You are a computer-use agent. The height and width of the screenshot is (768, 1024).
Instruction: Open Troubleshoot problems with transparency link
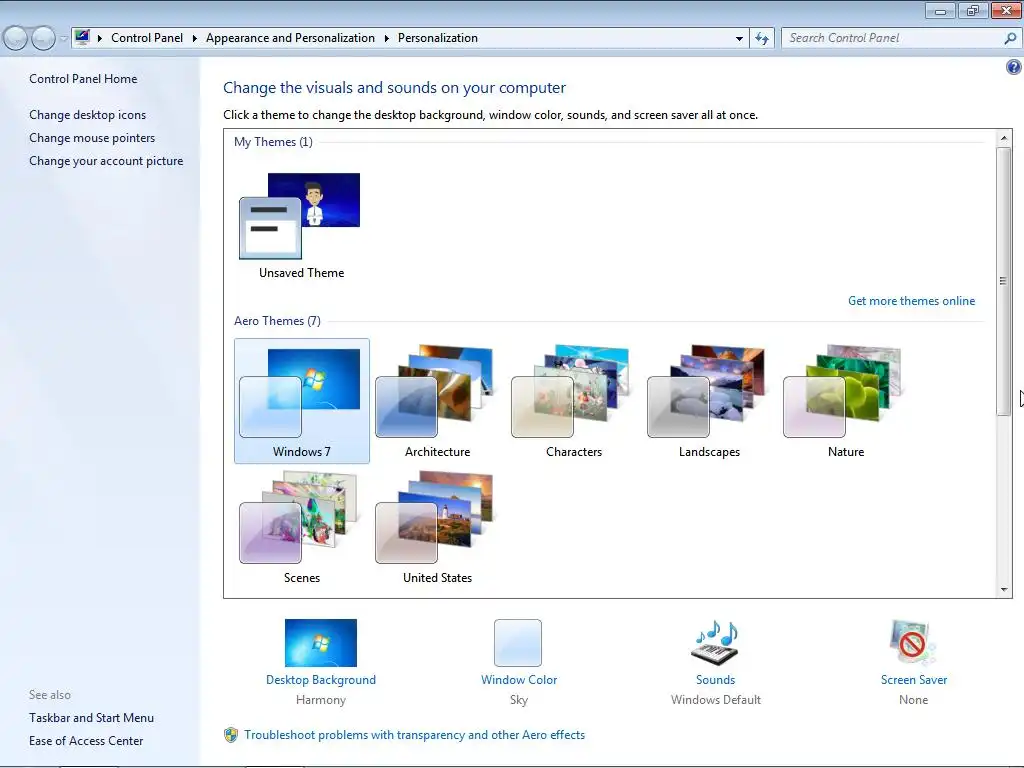414,735
